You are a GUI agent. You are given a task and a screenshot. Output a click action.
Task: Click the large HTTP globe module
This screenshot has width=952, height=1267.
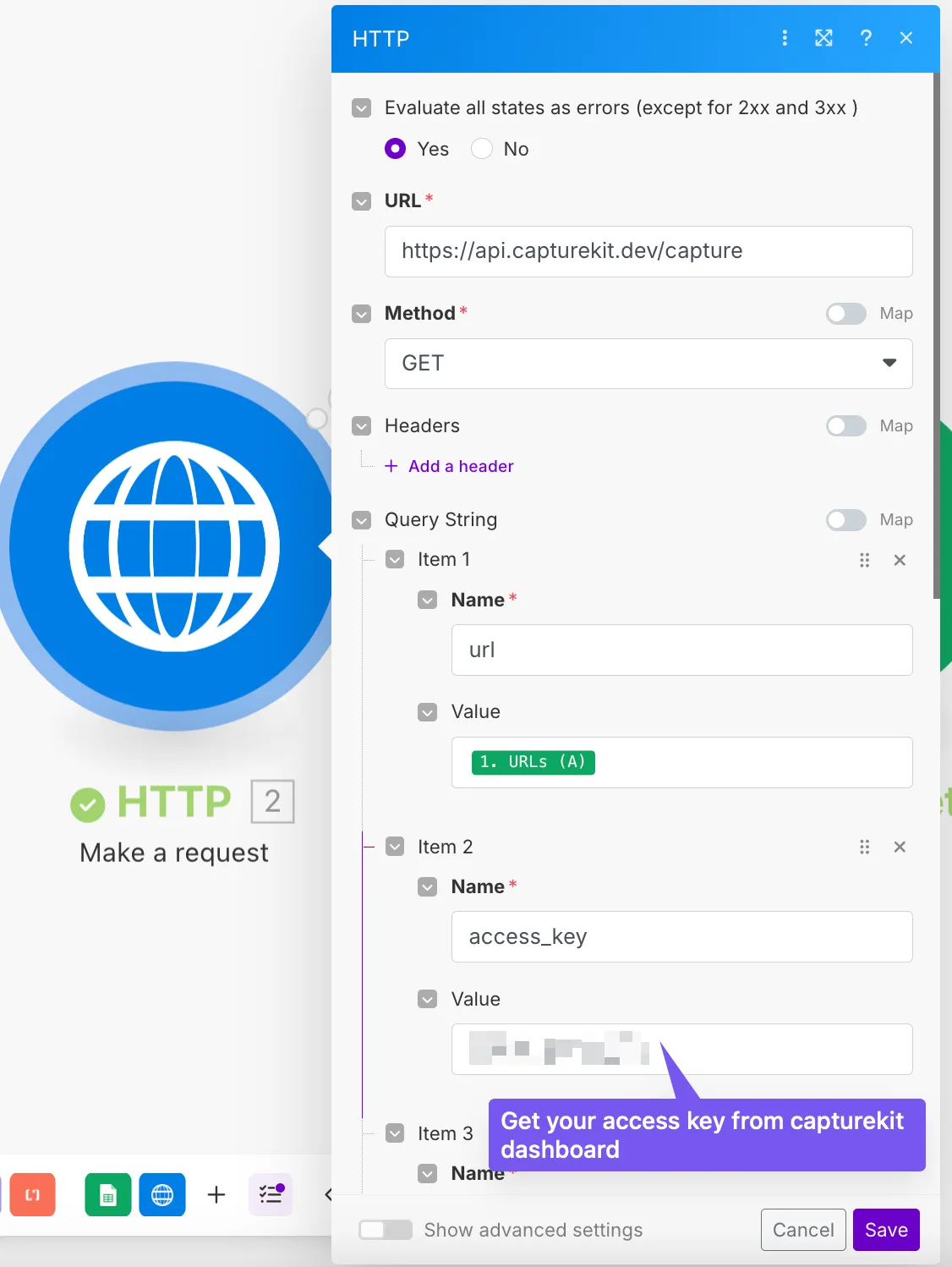pyautogui.click(x=174, y=546)
